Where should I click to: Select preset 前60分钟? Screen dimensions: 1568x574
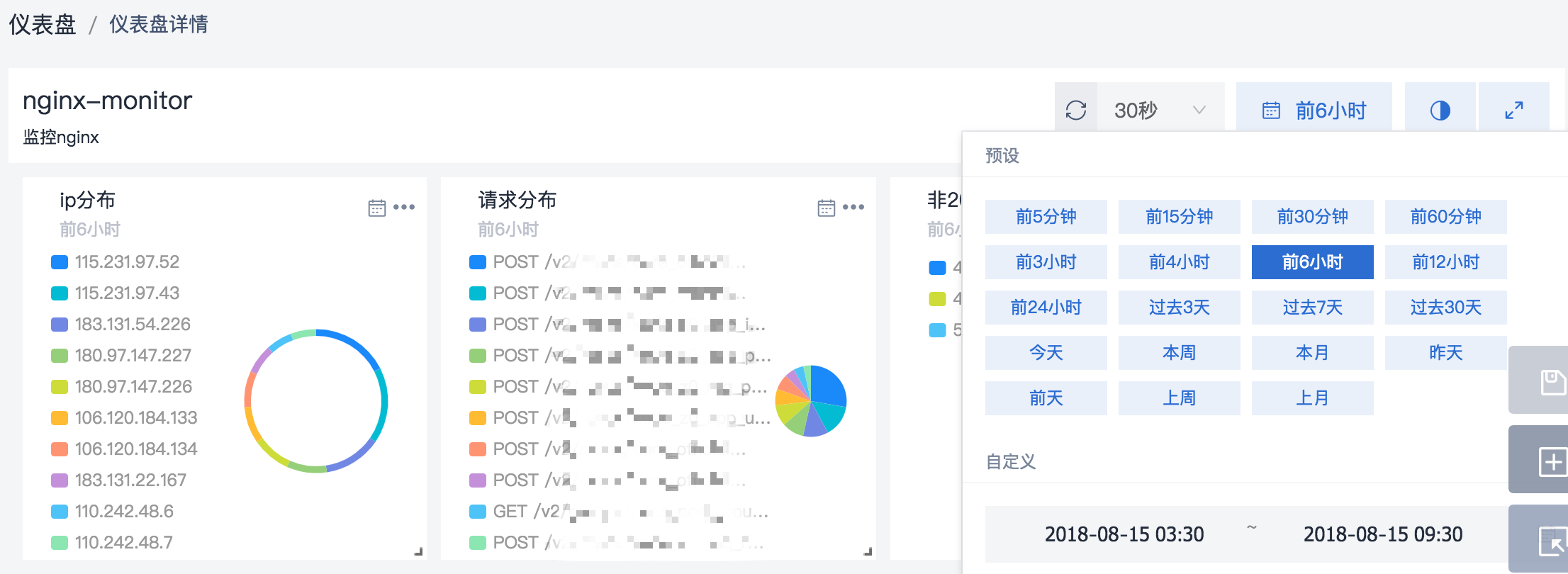(x=1445, y=216)
